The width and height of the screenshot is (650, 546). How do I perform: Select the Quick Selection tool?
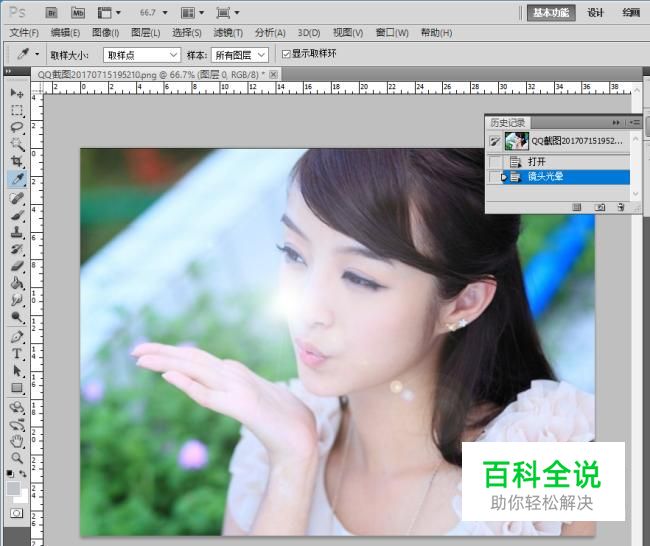[x=17, y=144]
